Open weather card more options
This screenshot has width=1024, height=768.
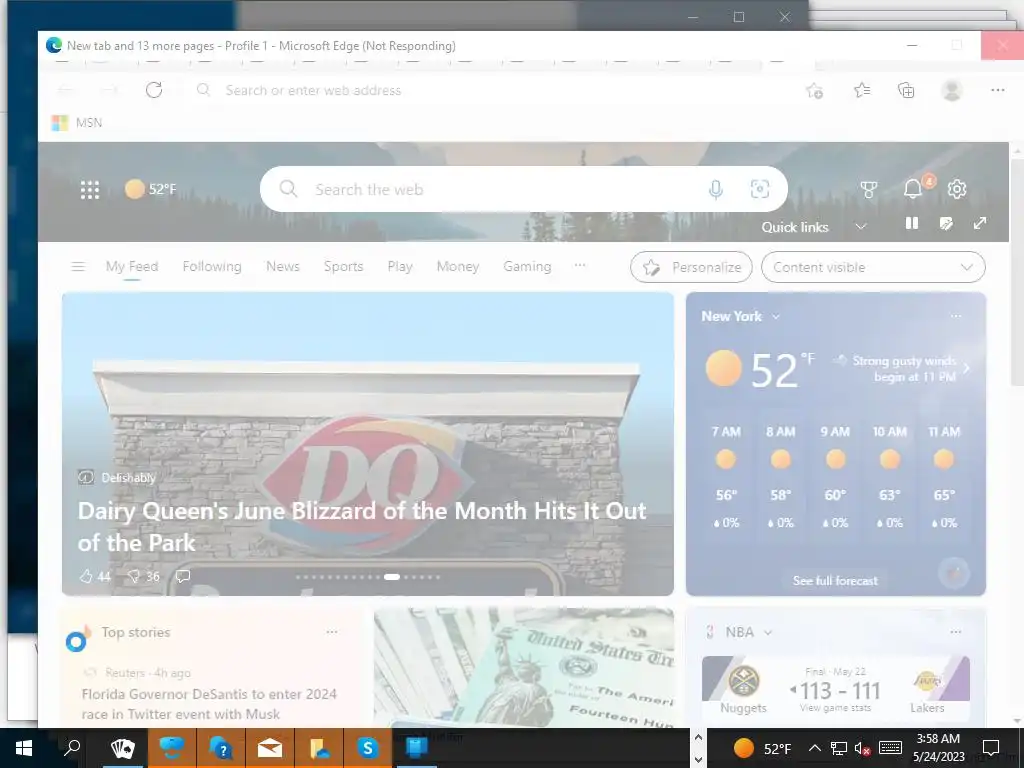pos(956,316)
